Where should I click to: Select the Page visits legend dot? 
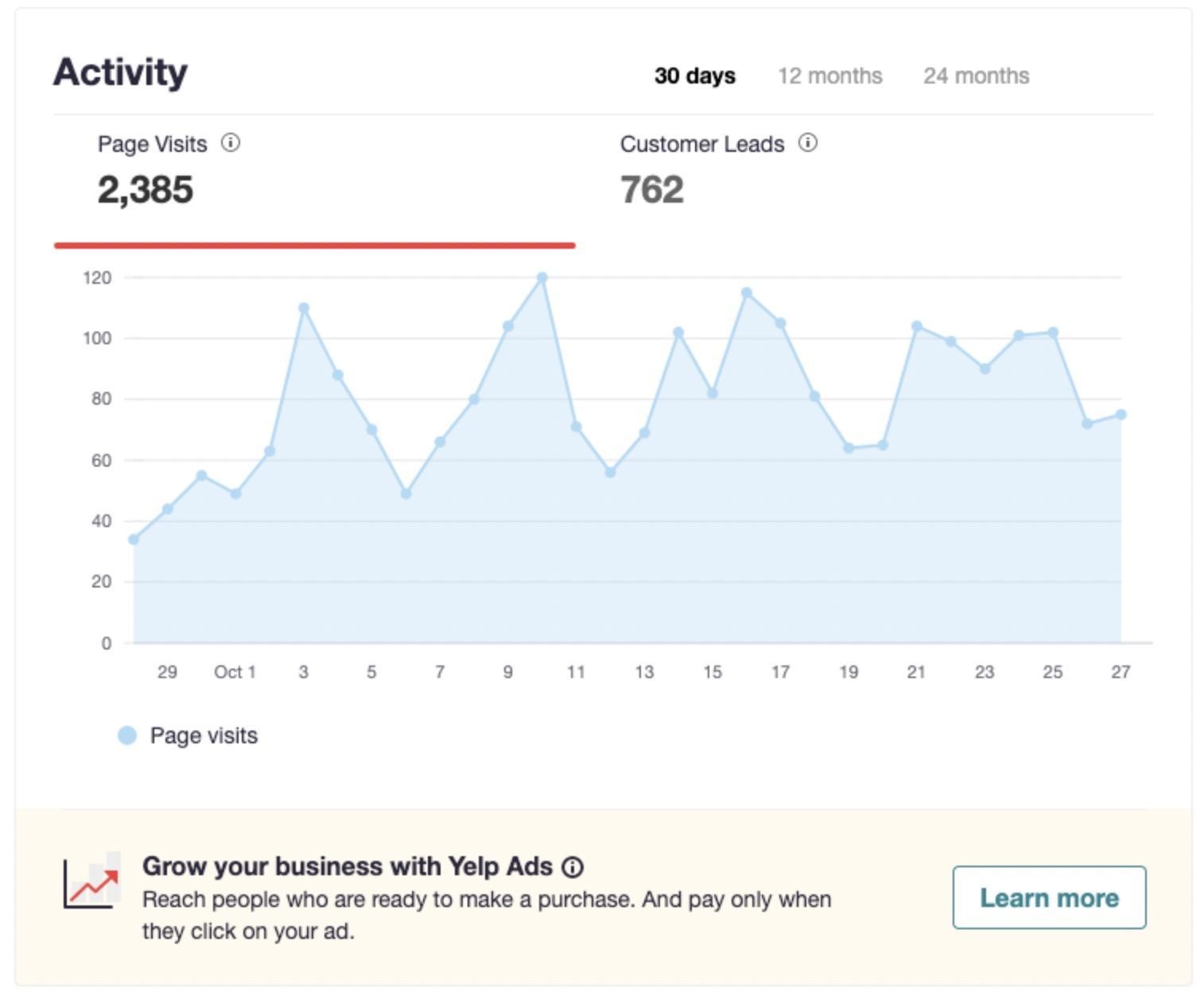coord(126,734)
